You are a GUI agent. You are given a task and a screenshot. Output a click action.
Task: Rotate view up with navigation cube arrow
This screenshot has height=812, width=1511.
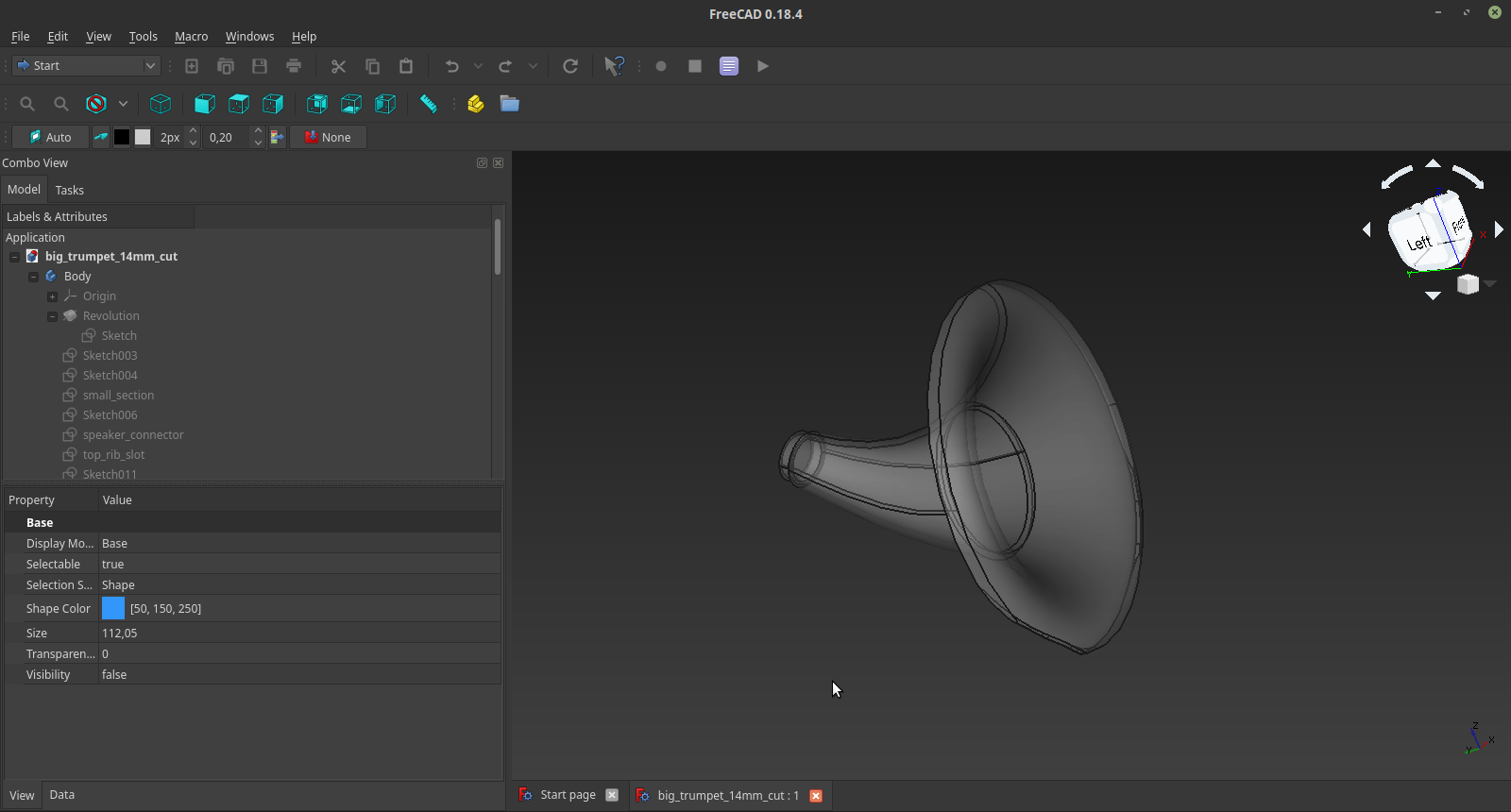pyautogui.click(x=1433, y=163)
